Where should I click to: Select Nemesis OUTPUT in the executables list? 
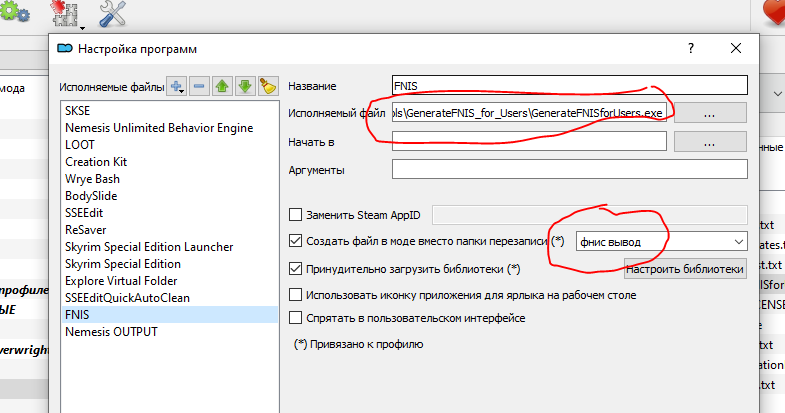pos(111,332)
